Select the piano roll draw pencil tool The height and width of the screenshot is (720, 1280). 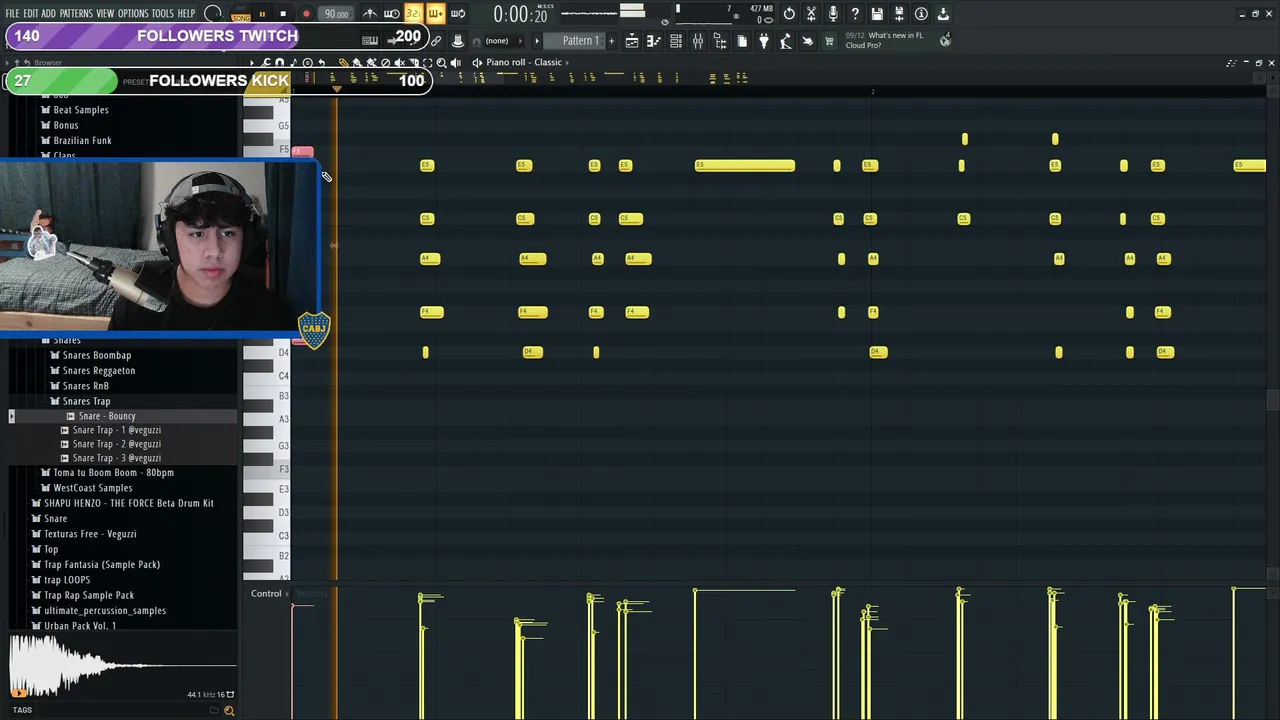point(344,62)
